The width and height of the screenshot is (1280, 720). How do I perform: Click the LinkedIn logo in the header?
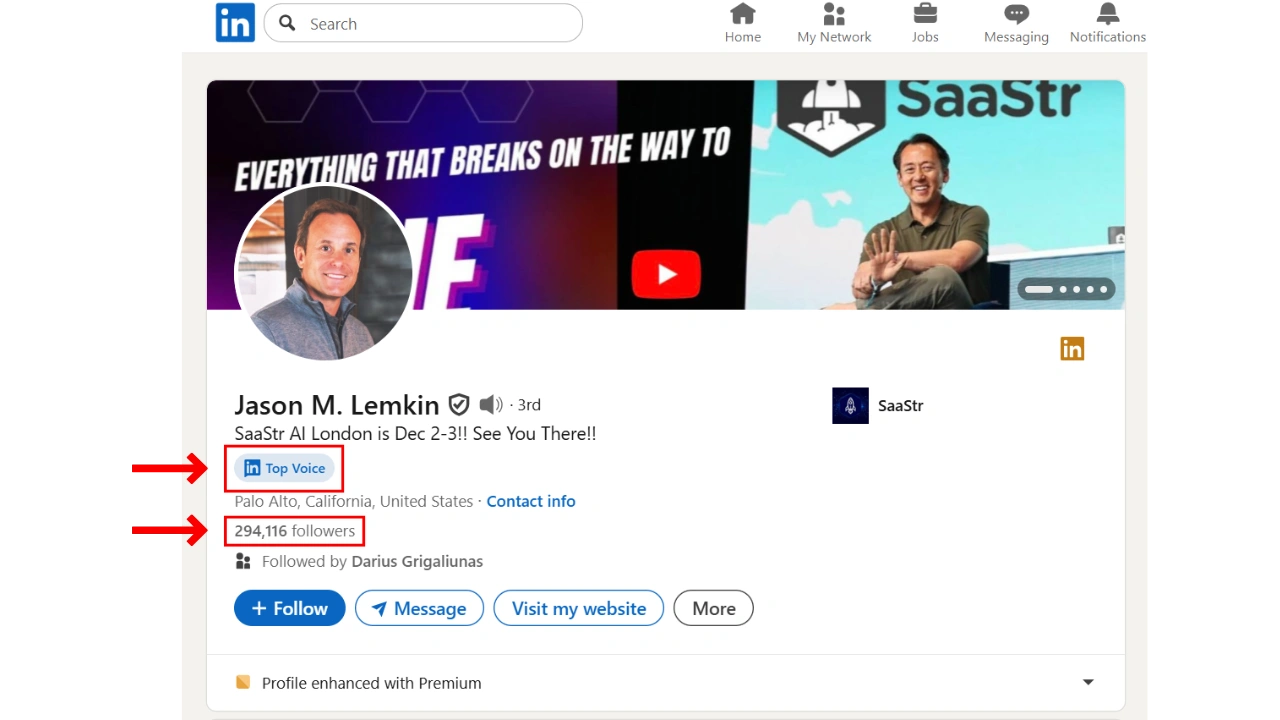coord(235,23)
